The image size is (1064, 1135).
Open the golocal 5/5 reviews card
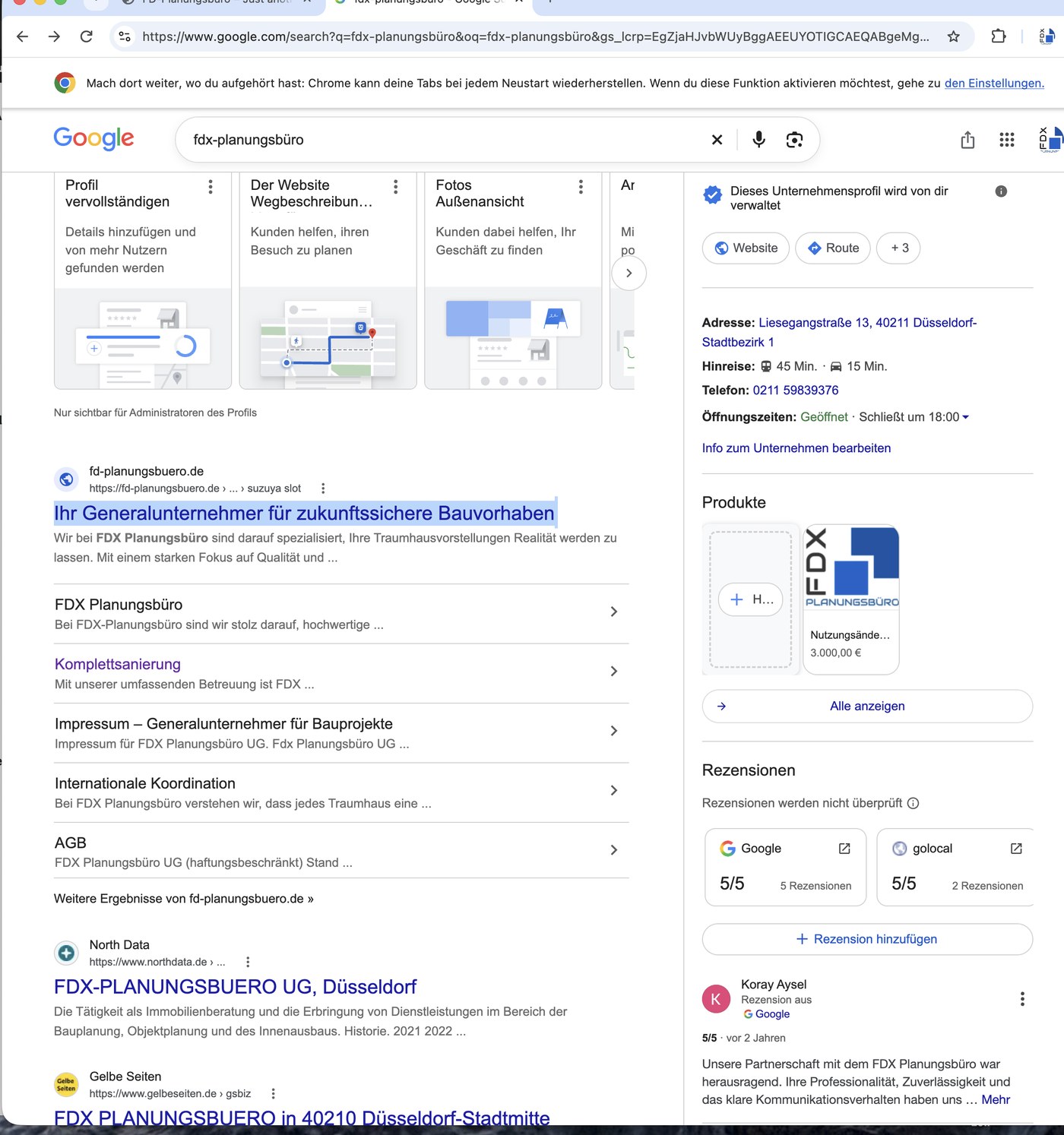click(956, 868)
